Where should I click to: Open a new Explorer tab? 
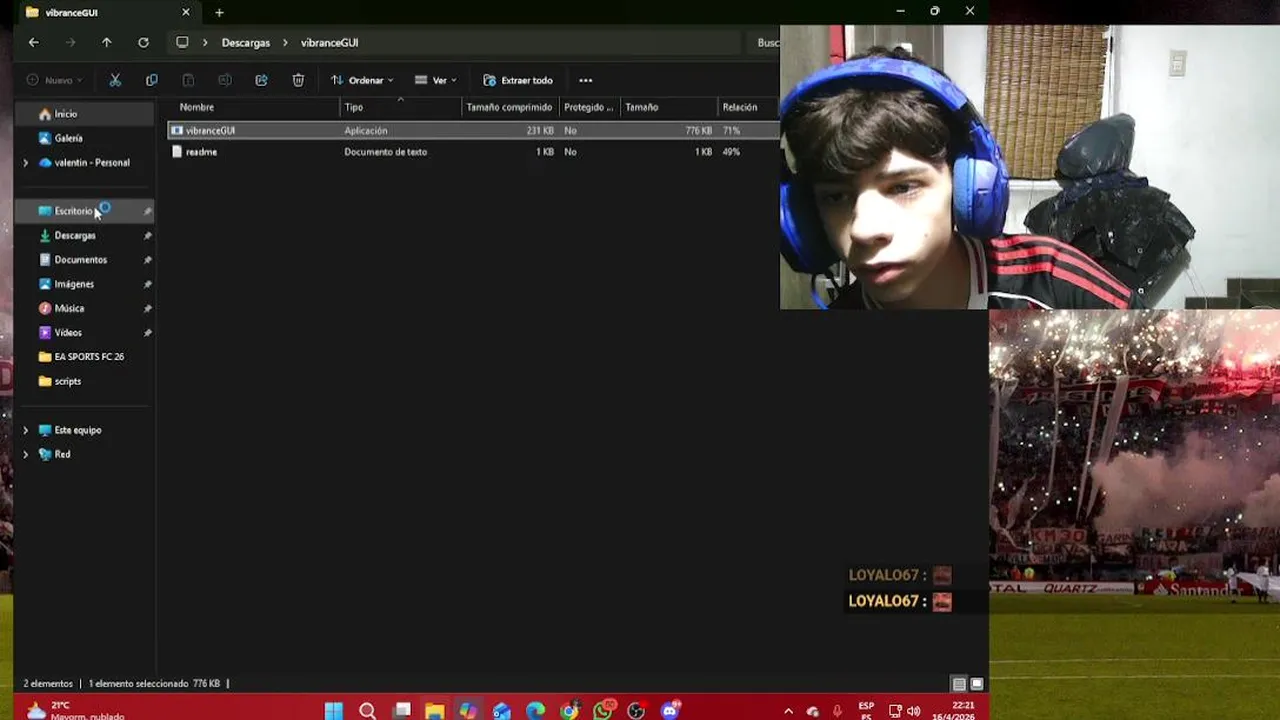tap(219, 12)
